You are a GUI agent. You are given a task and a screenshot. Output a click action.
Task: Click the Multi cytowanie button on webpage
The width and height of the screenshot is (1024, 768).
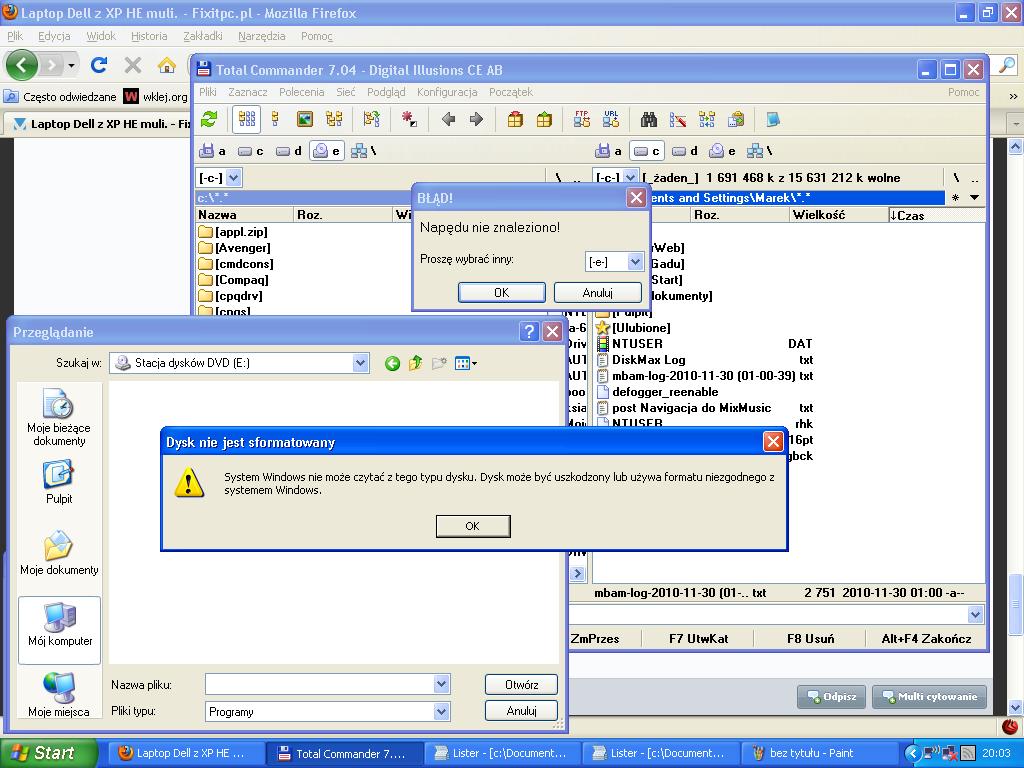point(929,697)
